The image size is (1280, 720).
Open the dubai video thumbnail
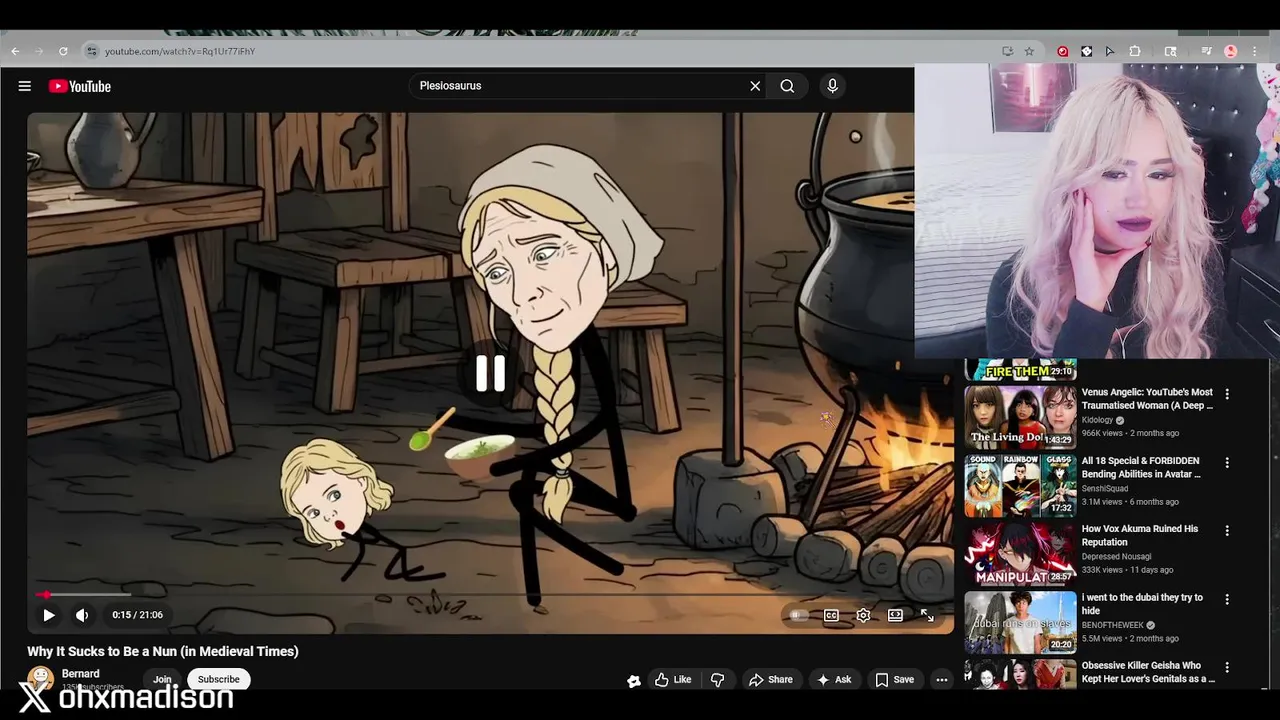coord(1020,622)
